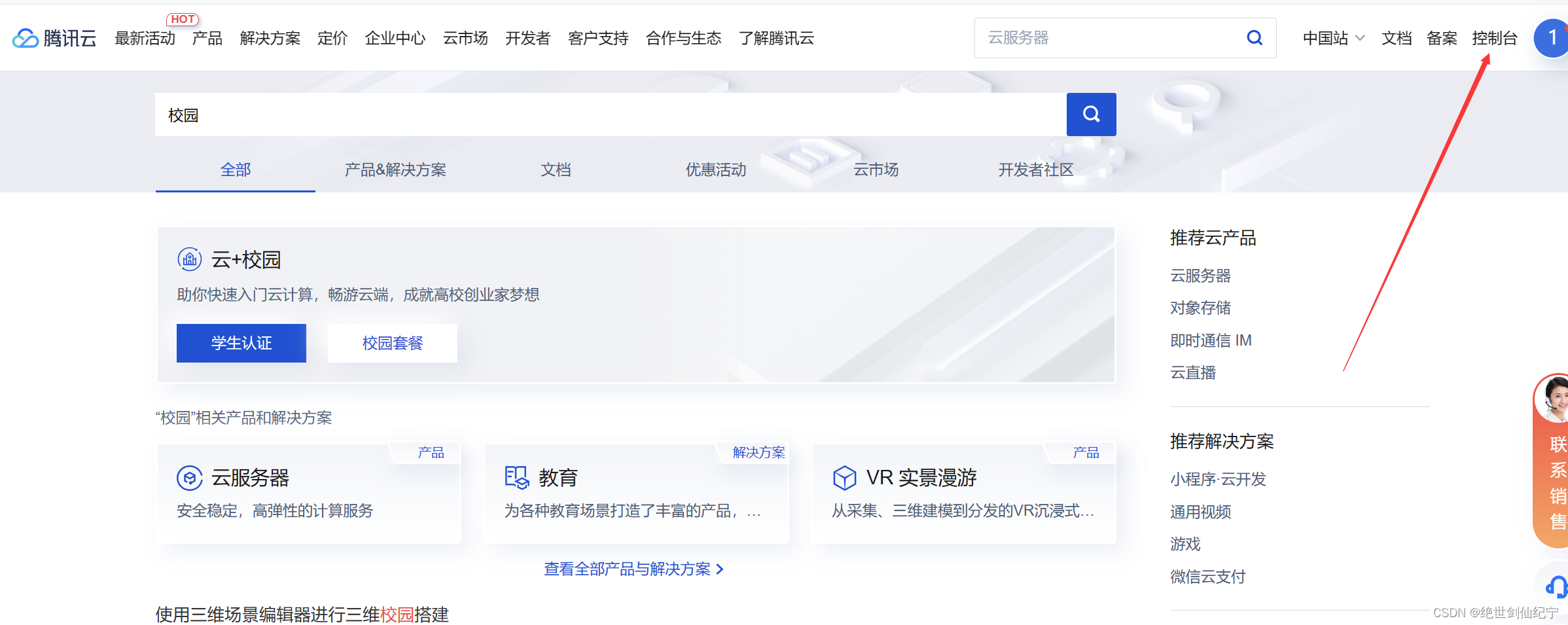1568x625 pixels.
Task: Click the 云+校园 building icon
Action: pyautogui.click(x=189, y=259)
